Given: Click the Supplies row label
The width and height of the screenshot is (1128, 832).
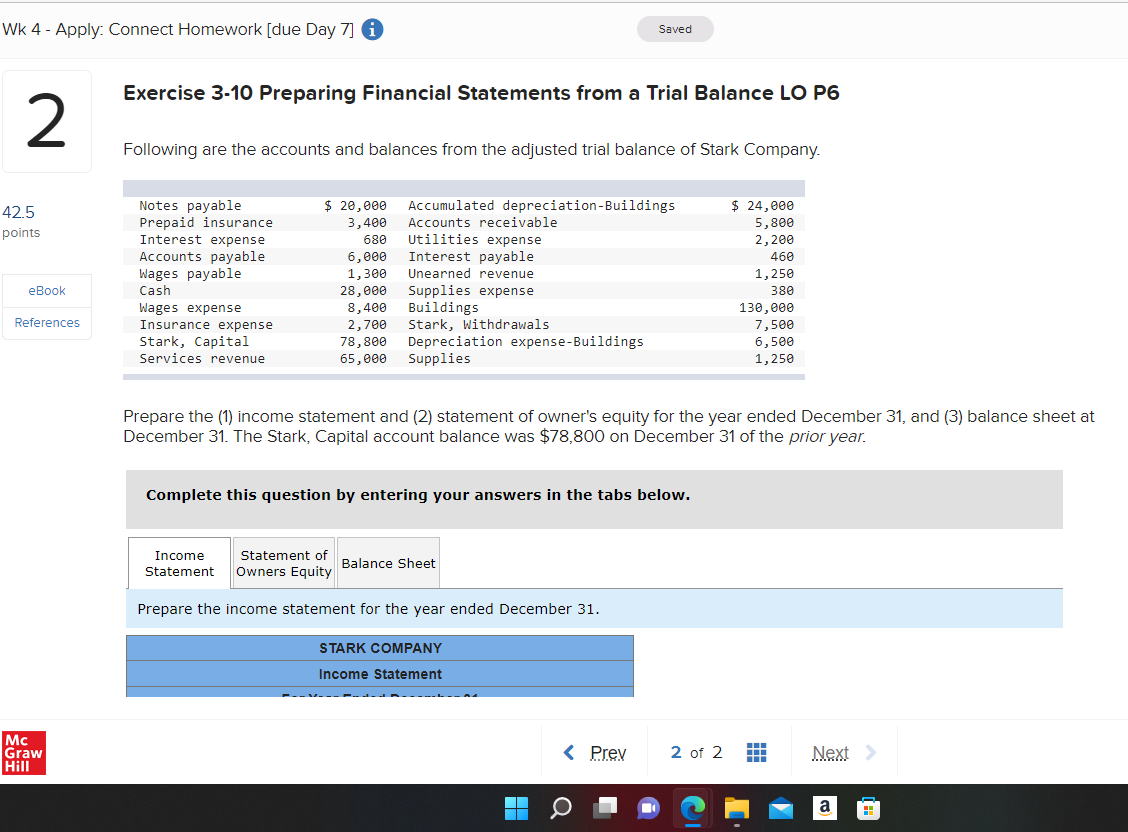Looking at the screenshot, I should 439,359.
